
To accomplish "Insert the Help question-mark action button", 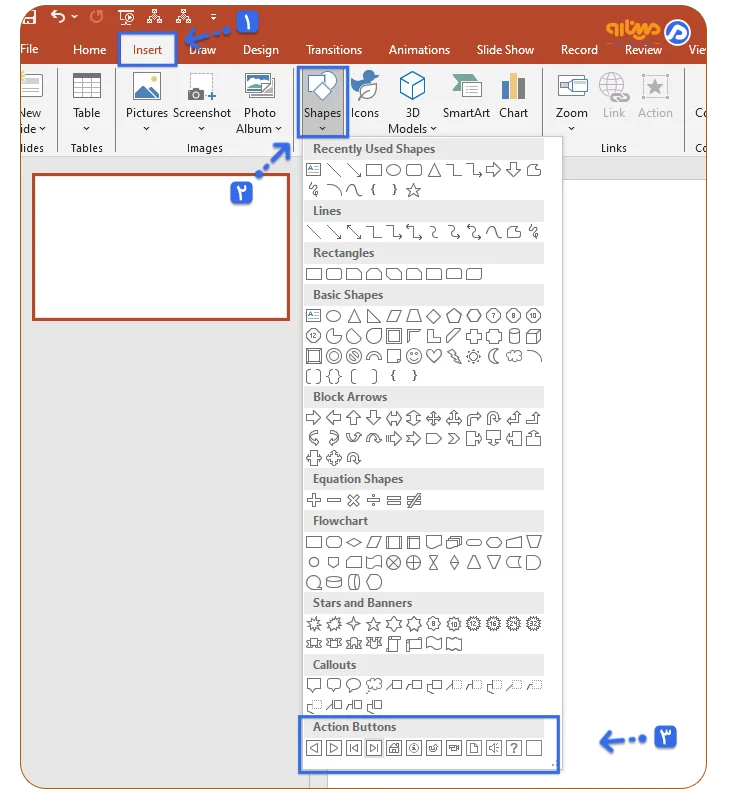I will coord(513,748).
